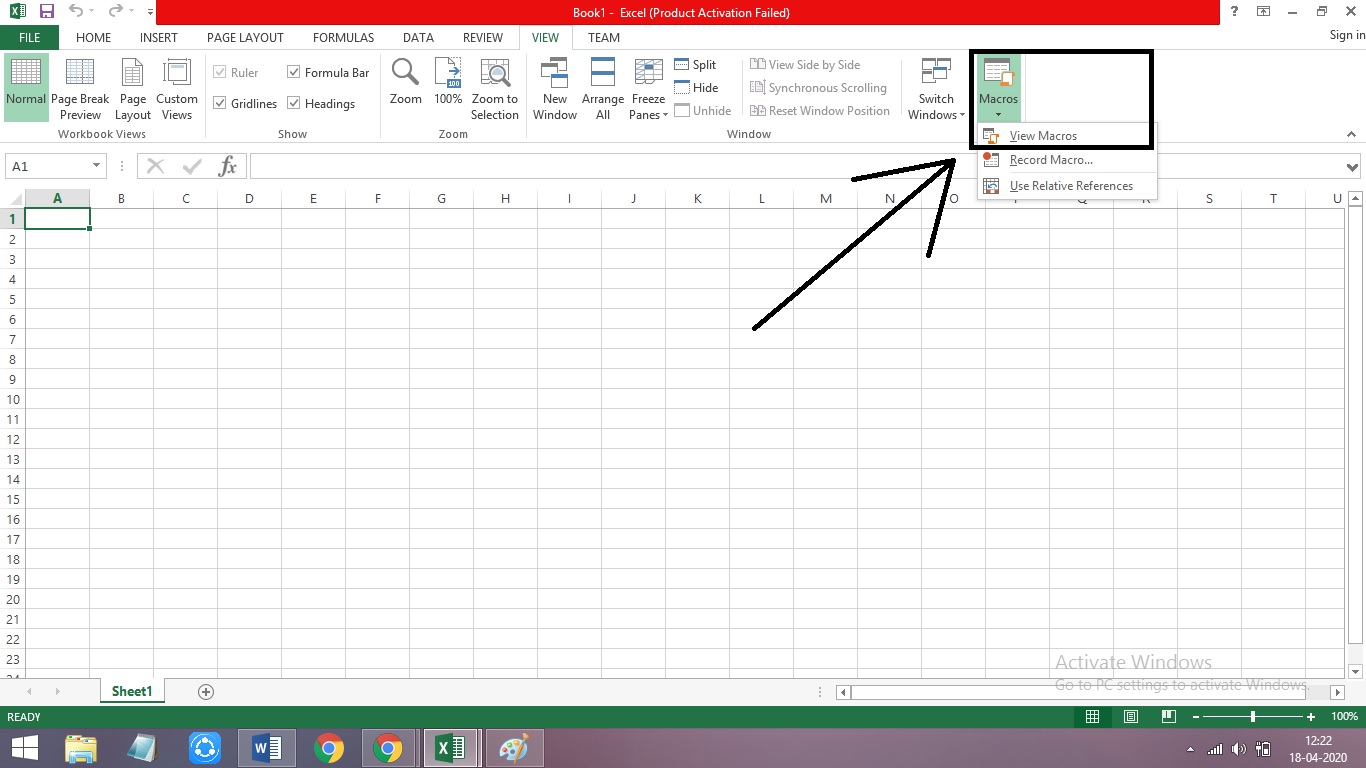Open Ribbon Display Options button
1366x768 pixels.
(1264, 12)
